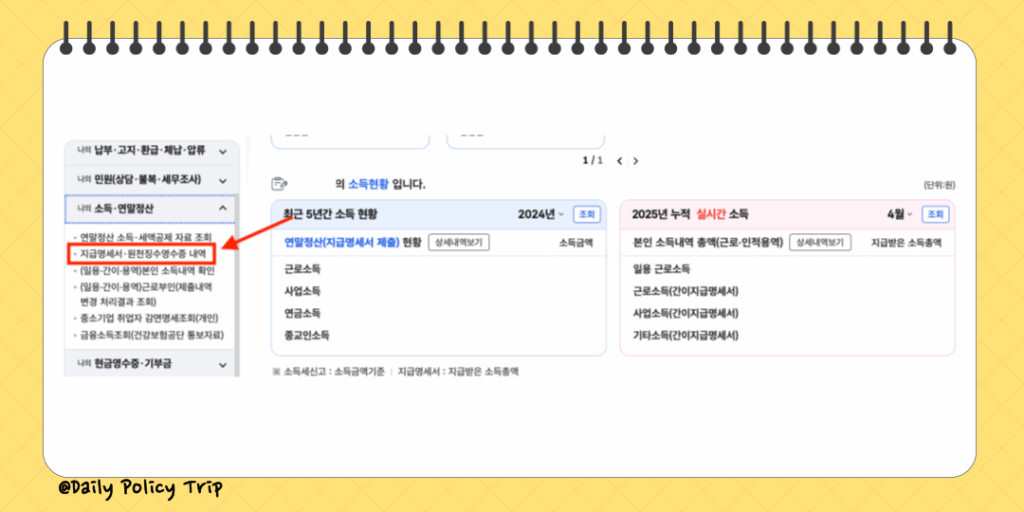Select 사업소득(간이지급명세서) row

click(x=787, y=313)
